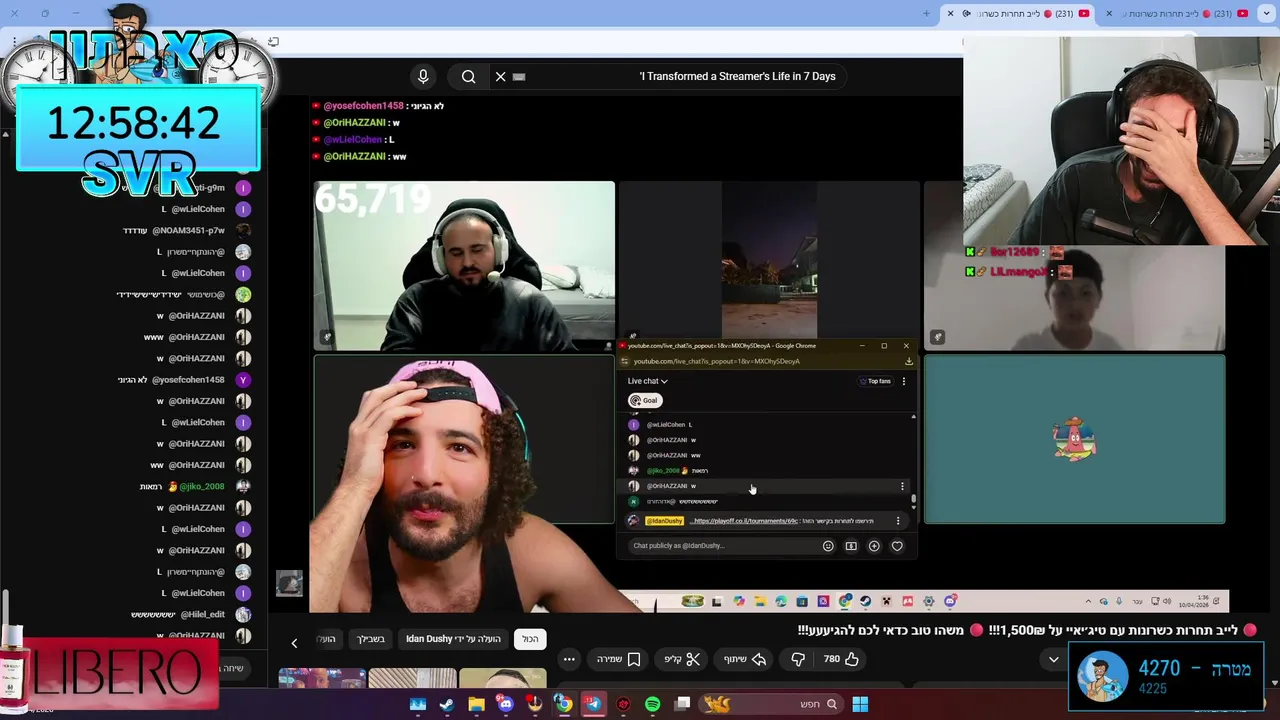The height and width of the screenshot is (720, 1280).
Task: Open File Explorer folder icon on taskbar
Action: 476,704
